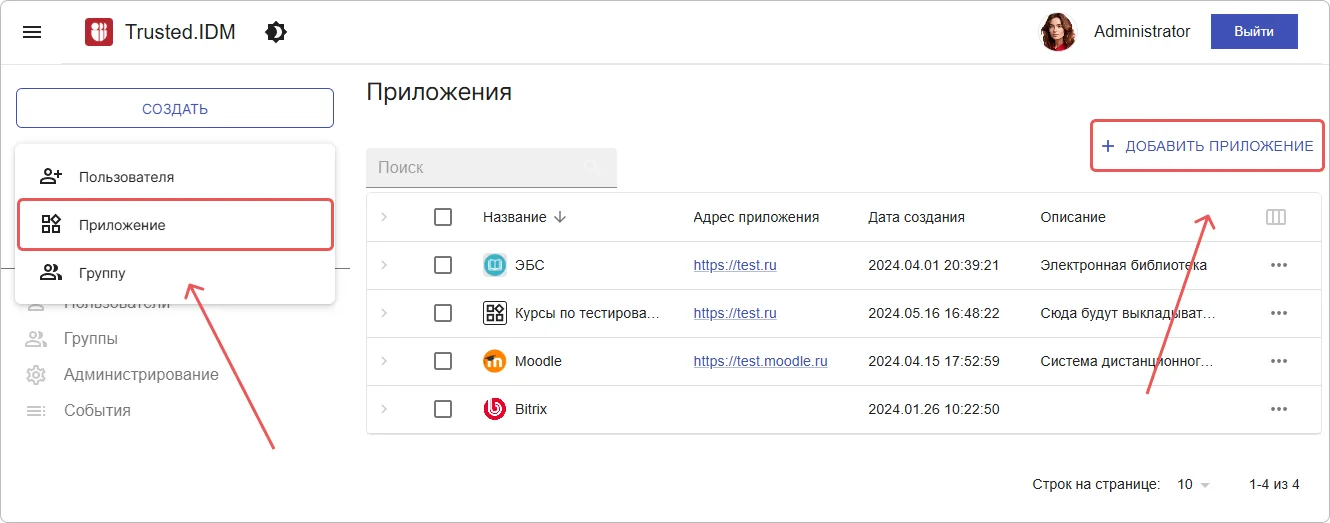1330x523 pixels.
Task: Tick the checkbox for the ЭБС application
Action: (x=443, y=265)
